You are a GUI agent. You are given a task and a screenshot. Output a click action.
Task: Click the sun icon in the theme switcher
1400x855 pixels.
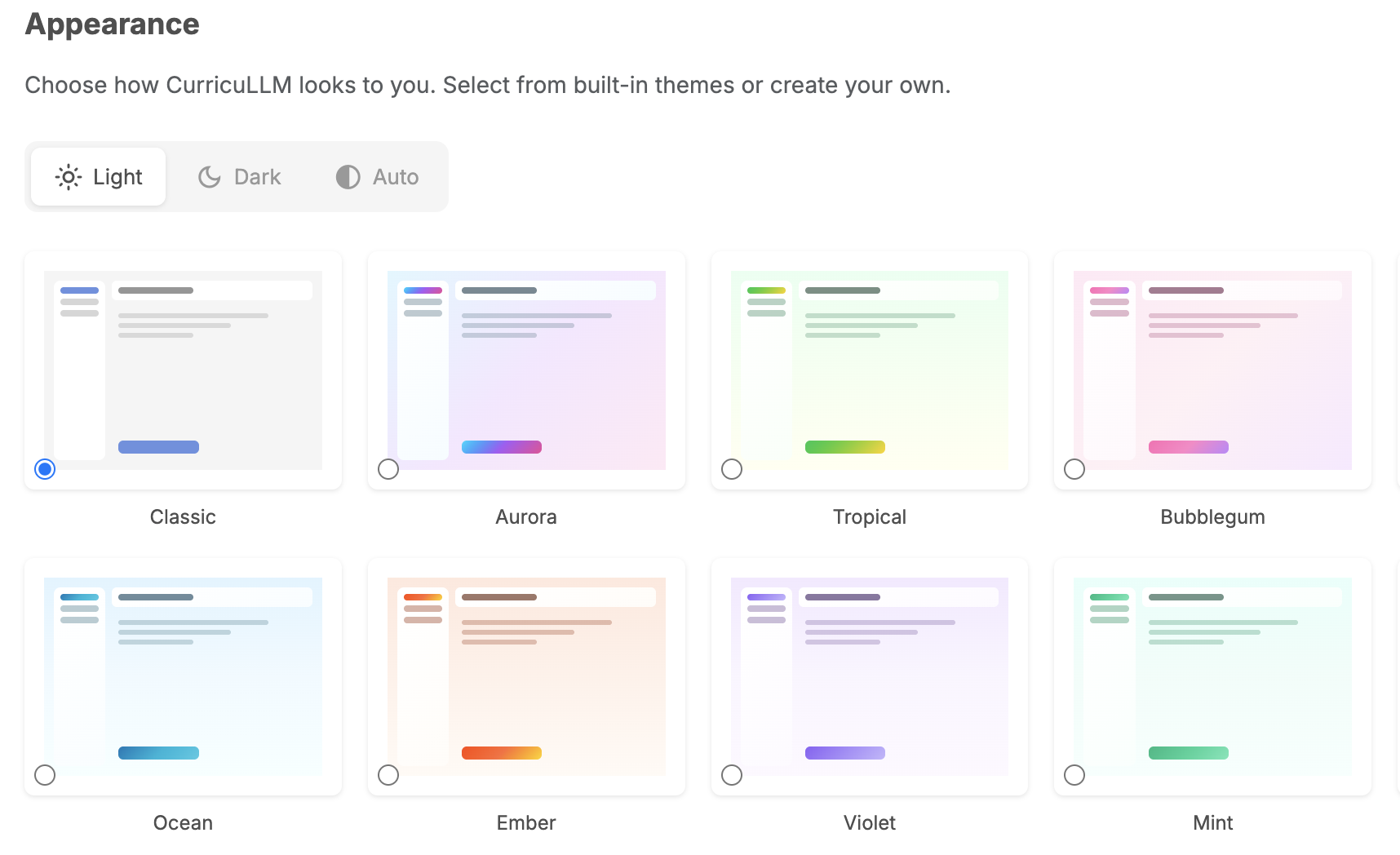[x=69, y=176]
